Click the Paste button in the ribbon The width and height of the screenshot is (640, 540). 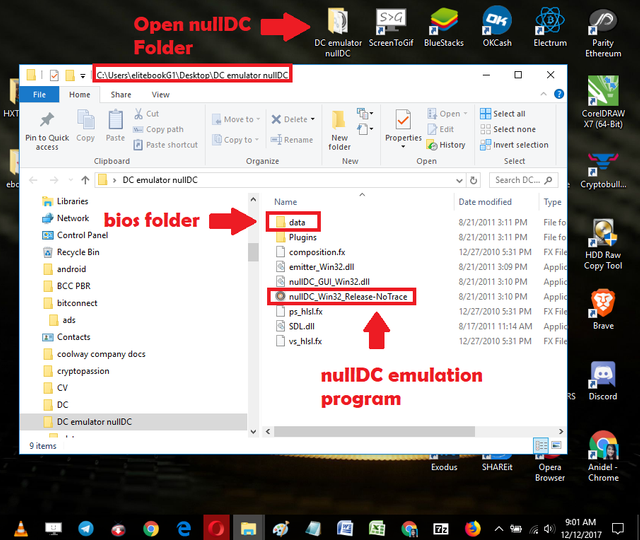pyautogui.click(x=116, y=126)
